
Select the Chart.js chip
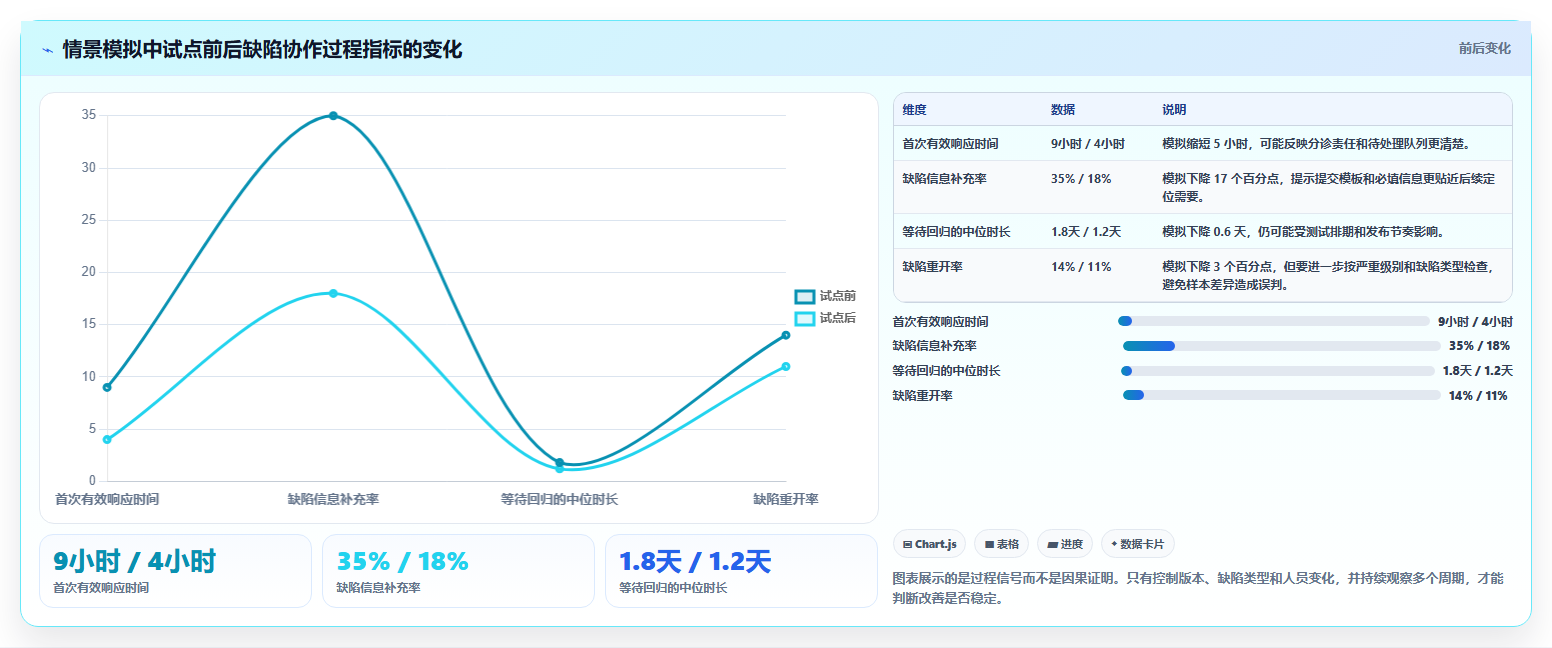coord(929,544)
